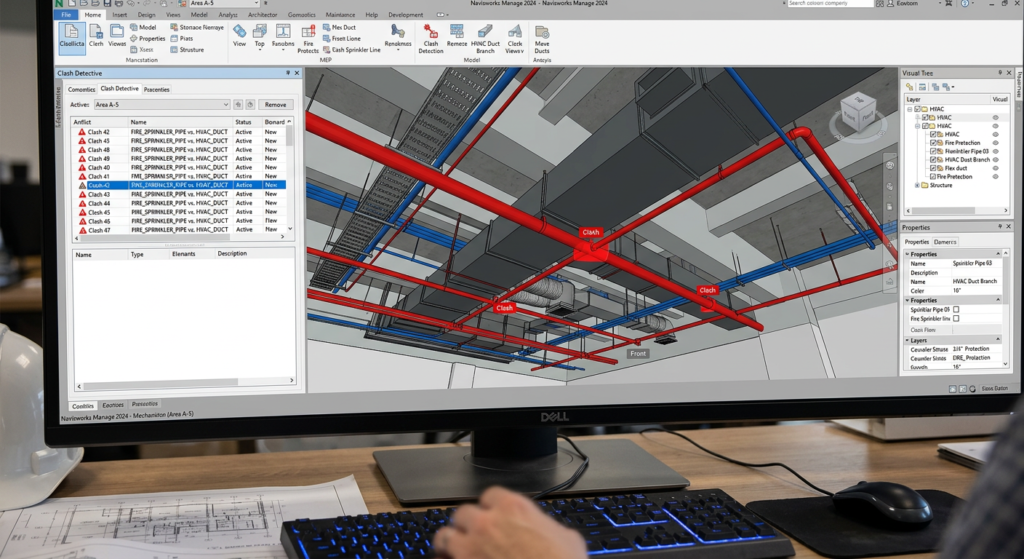Viewport: 1024px width, 559px height.
Task: Click the Search field in title bar
Action: [829, 3]
